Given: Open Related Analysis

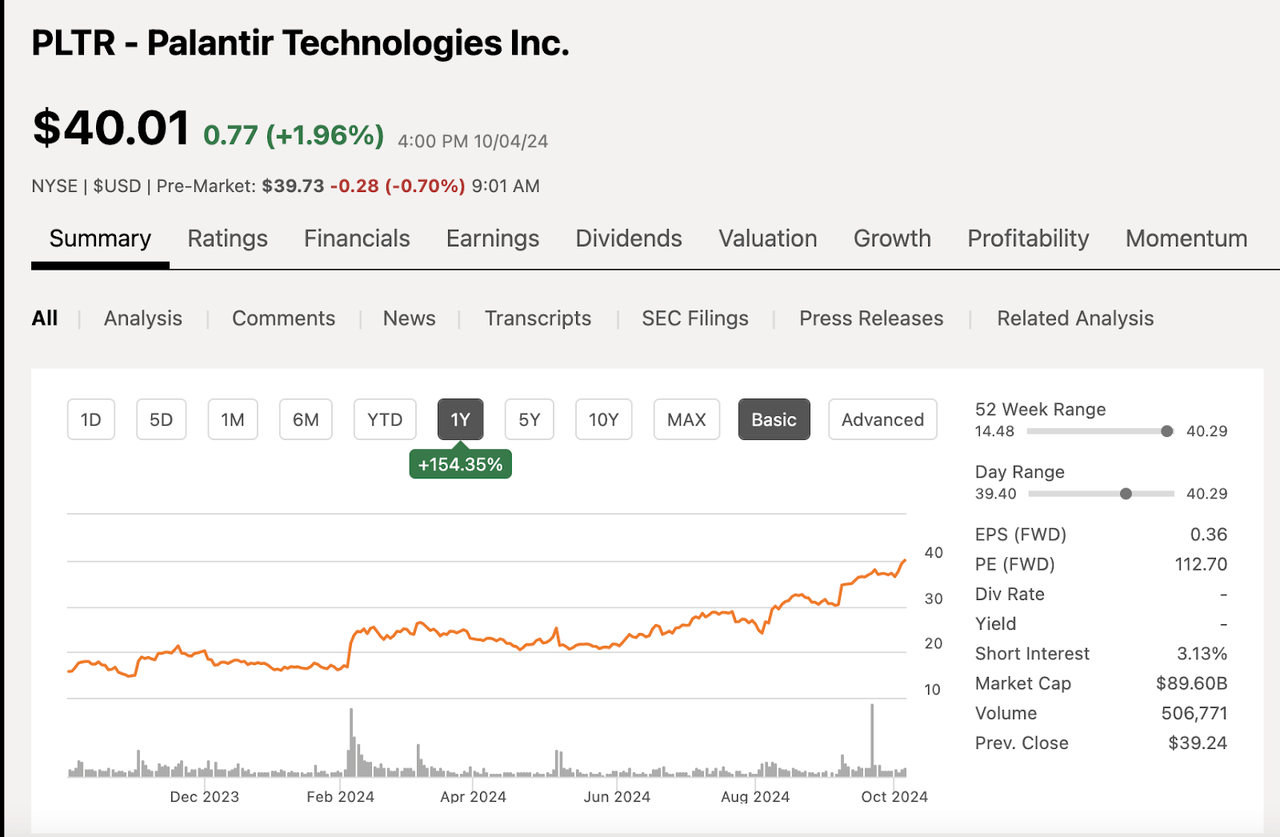Looking at the screenshot, I should click(x=1075, y=318).
